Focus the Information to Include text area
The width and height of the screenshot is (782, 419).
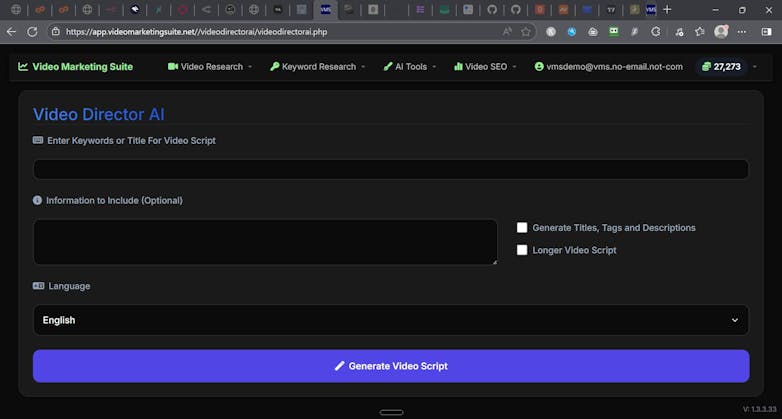click(x=265, y=242)
